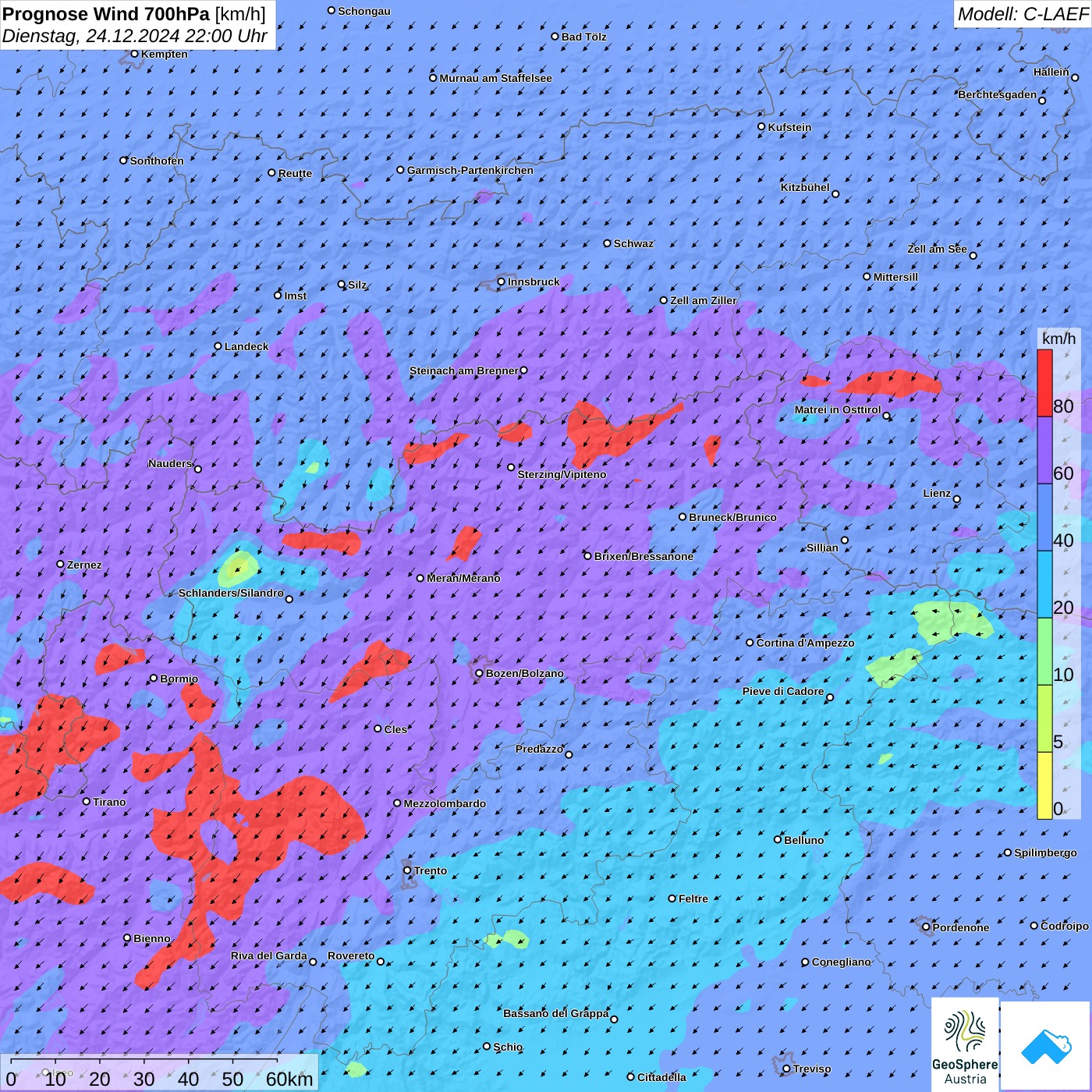Click the Matrei in Osttirol label

pyautogui.click(x=838, y=409)
